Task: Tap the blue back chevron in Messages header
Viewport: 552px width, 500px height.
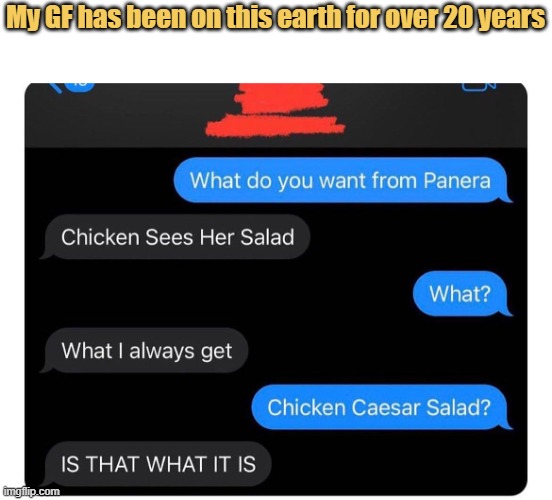Action: click(x=54, y=87)
